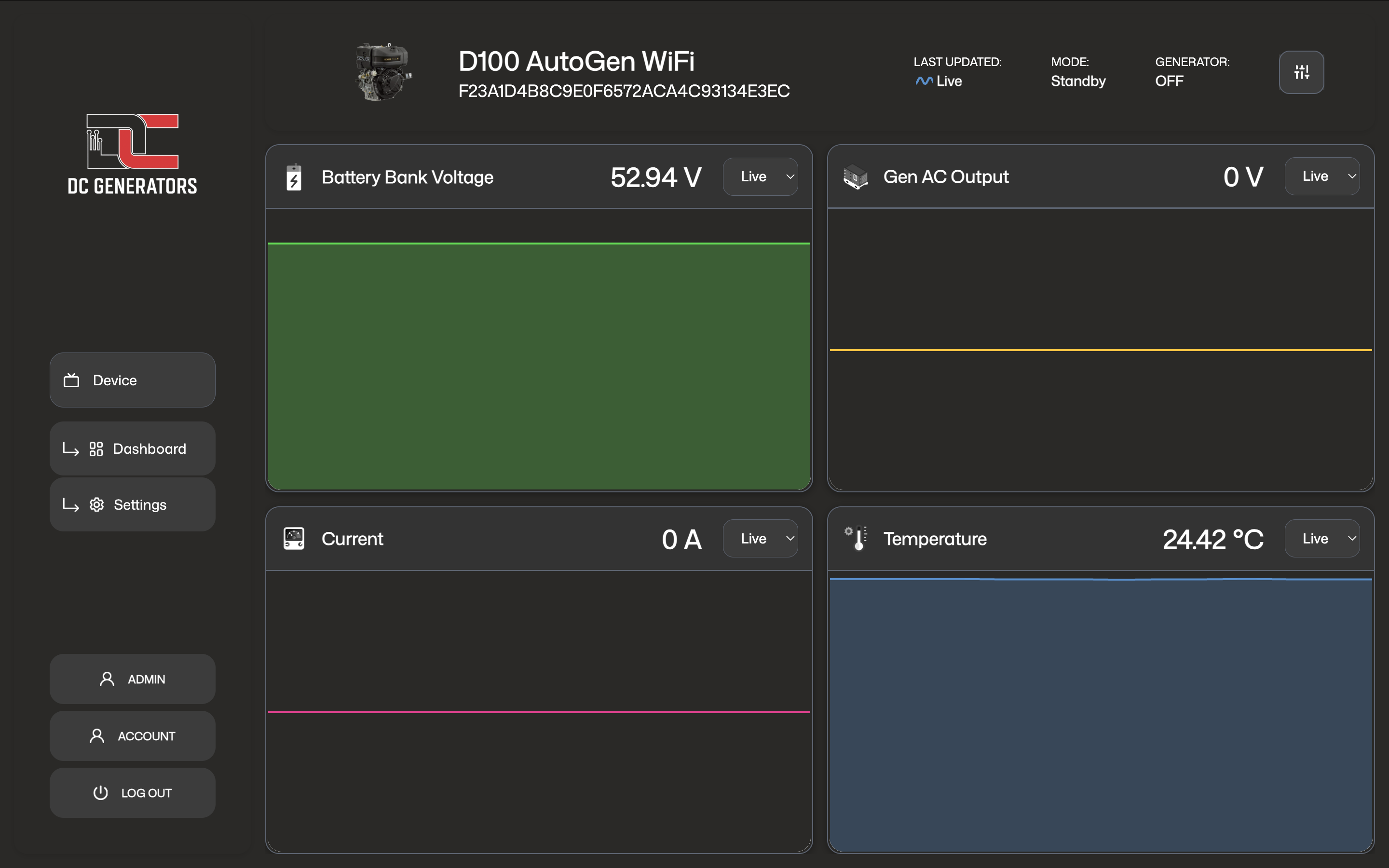The width and height of the screenshot is (1389, 868).
Task: Click the Temperature card label
Action: click(x=935, y=539)
